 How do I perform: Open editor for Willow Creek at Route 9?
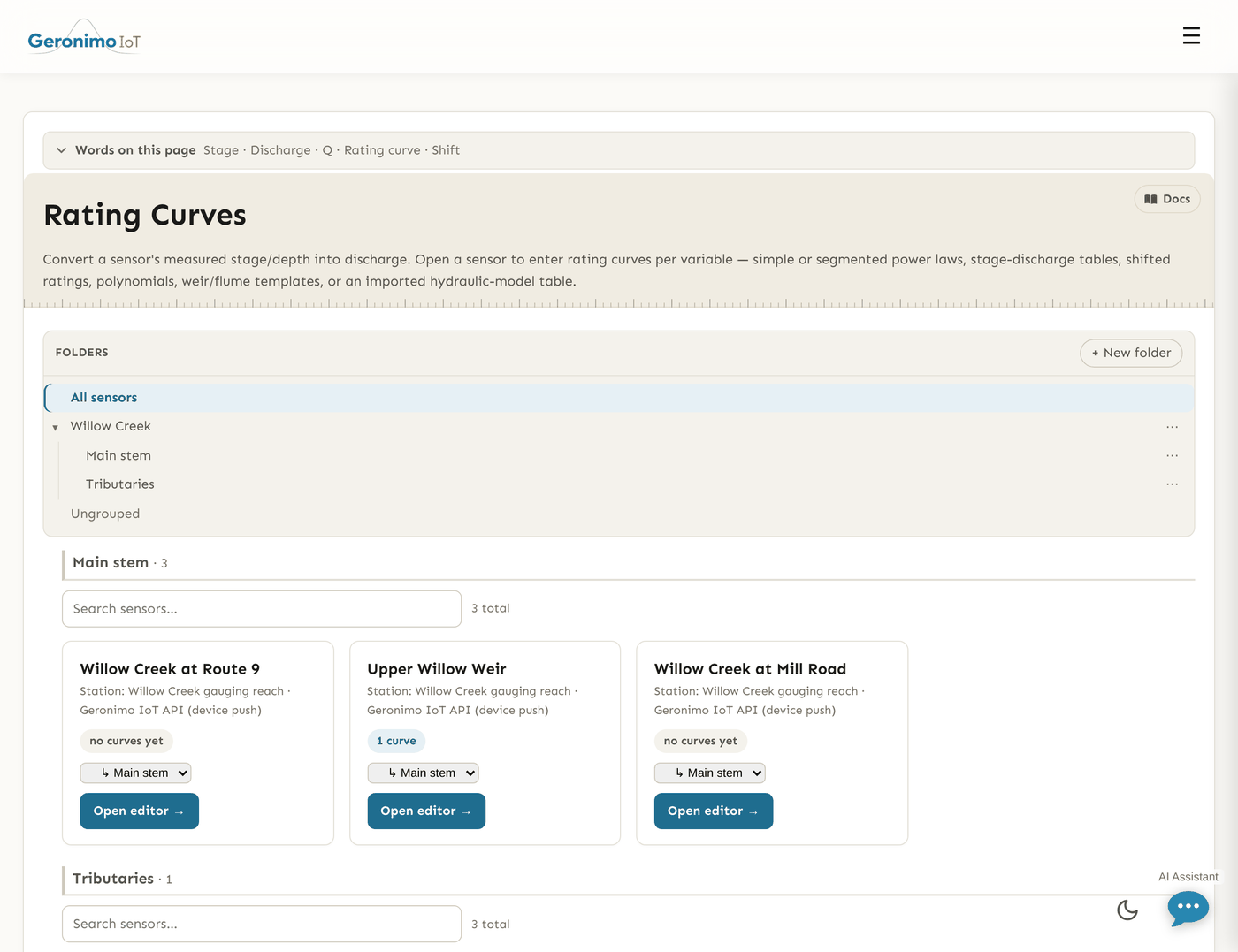139,811
